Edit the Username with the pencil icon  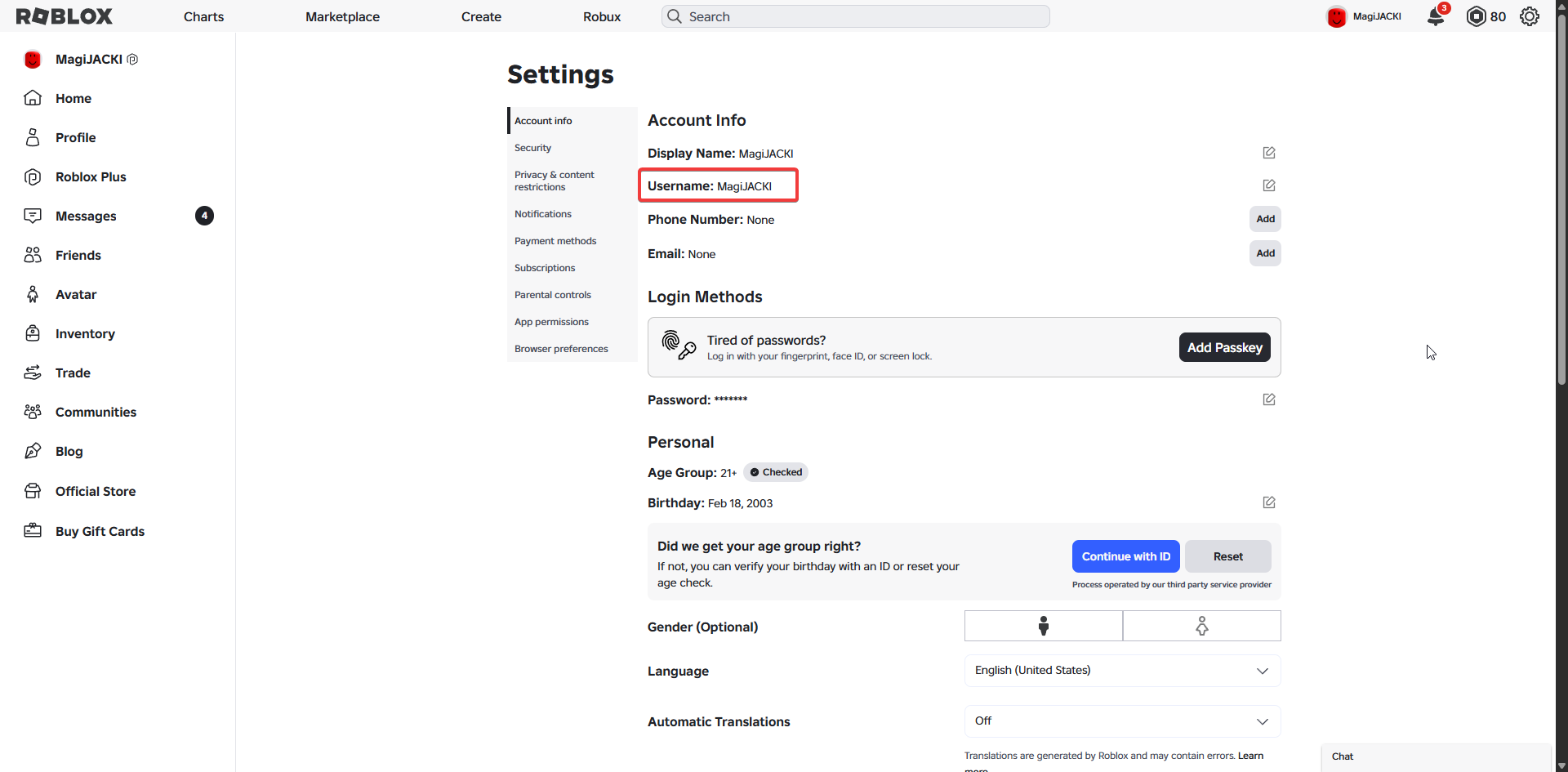pos(1269,185)
